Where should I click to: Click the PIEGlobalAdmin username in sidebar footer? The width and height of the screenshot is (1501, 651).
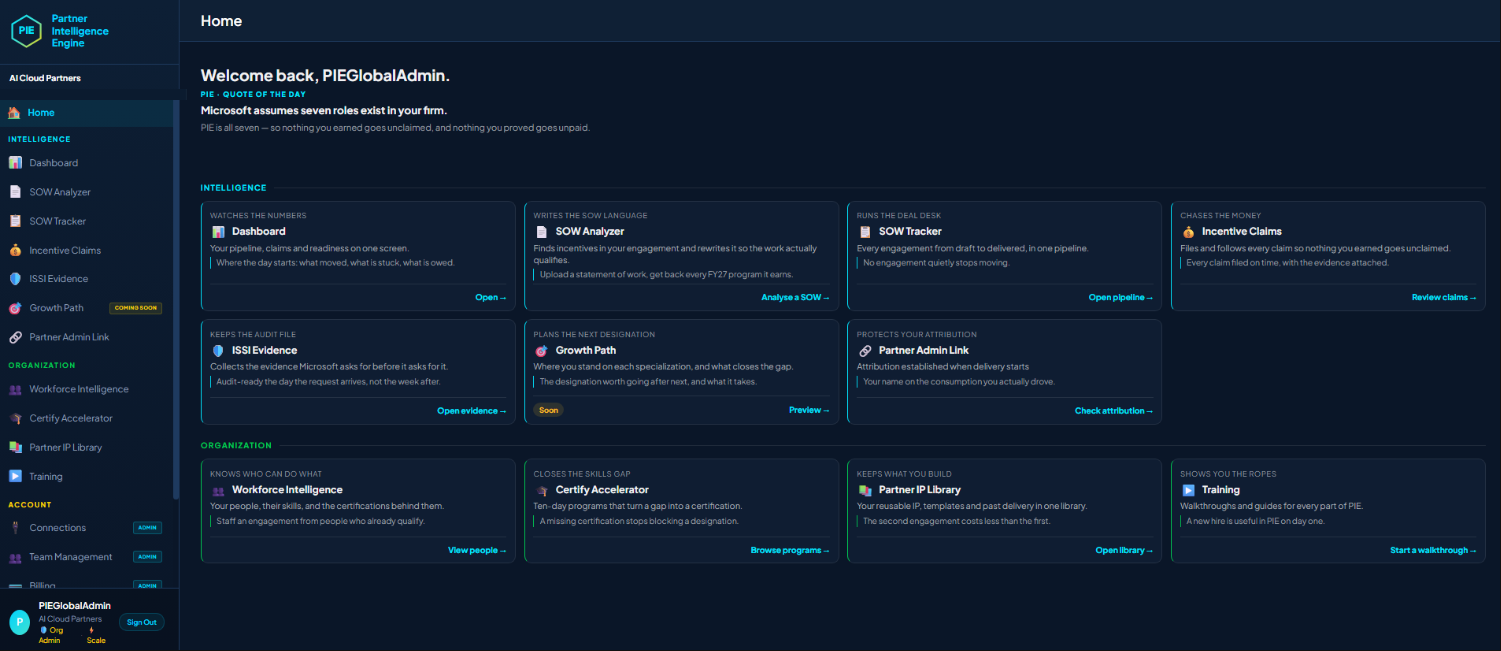75,606
